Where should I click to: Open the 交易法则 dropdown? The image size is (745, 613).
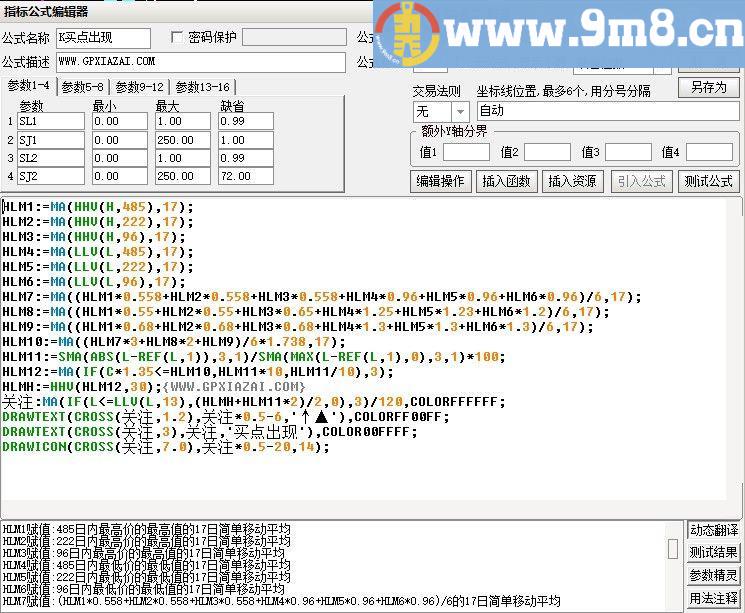(x=460, y=112)
